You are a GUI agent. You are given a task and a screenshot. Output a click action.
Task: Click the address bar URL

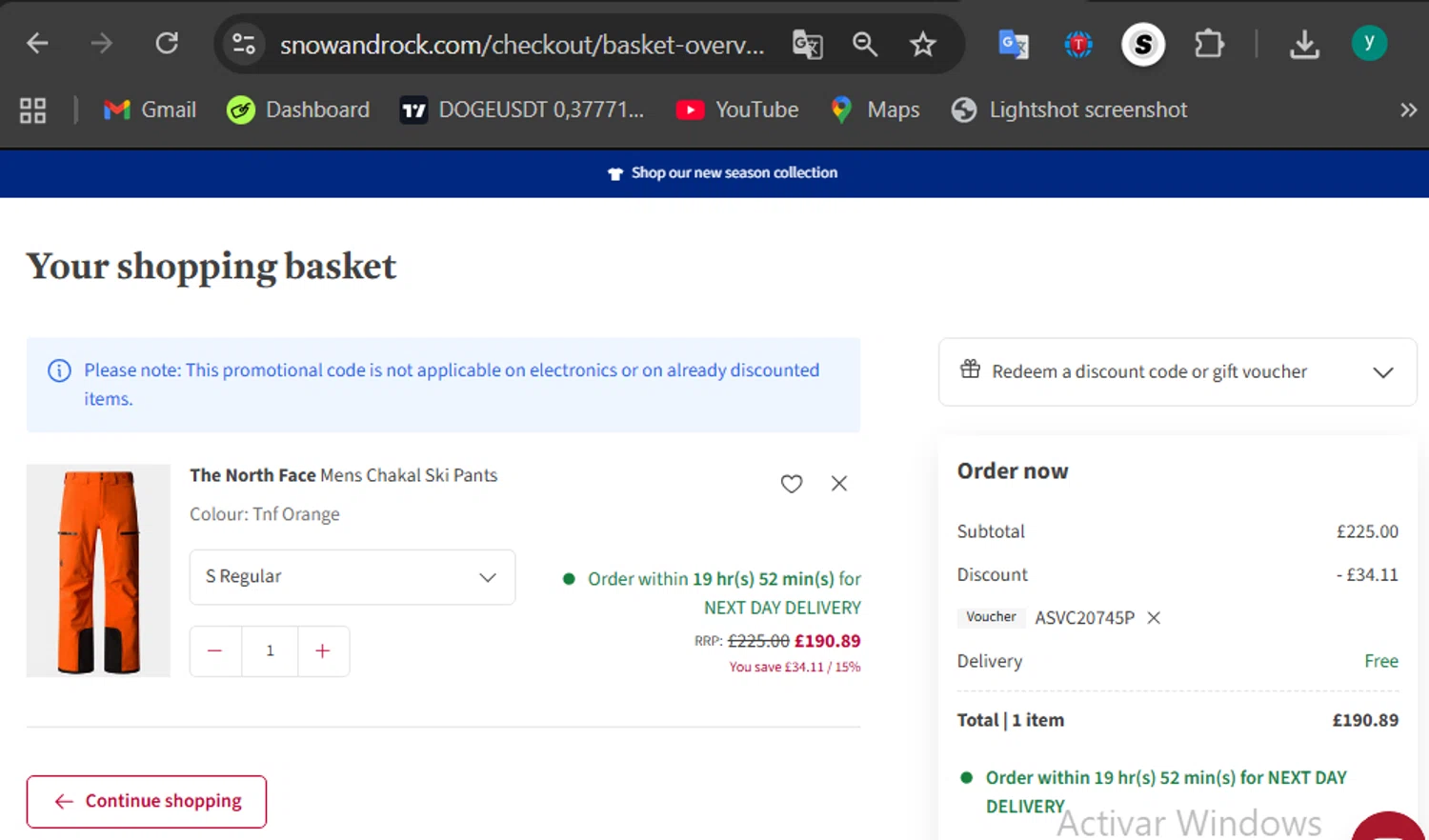point(522,45)
